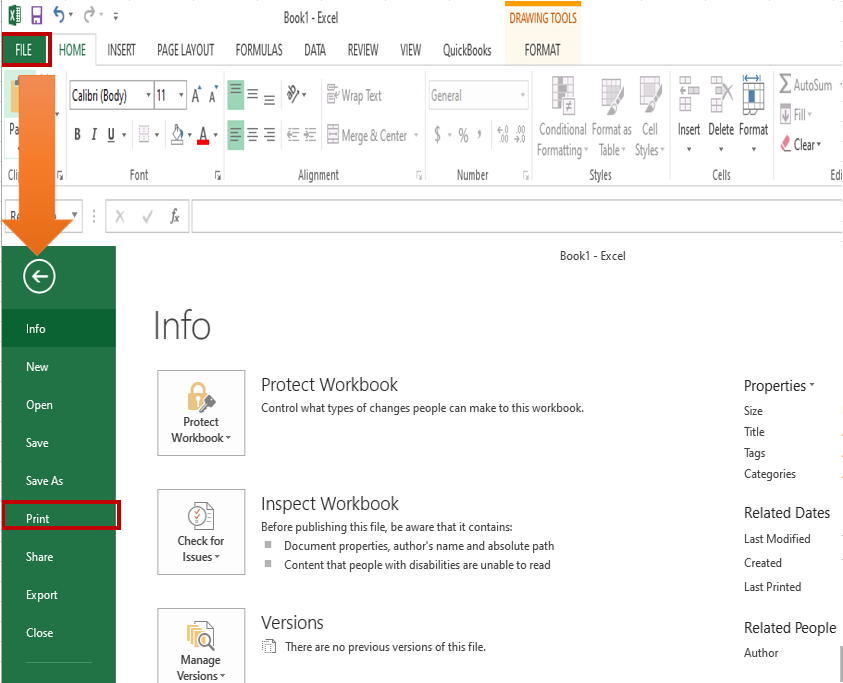
Task: Toggle Italic formatting
Action: coord(94,135)
